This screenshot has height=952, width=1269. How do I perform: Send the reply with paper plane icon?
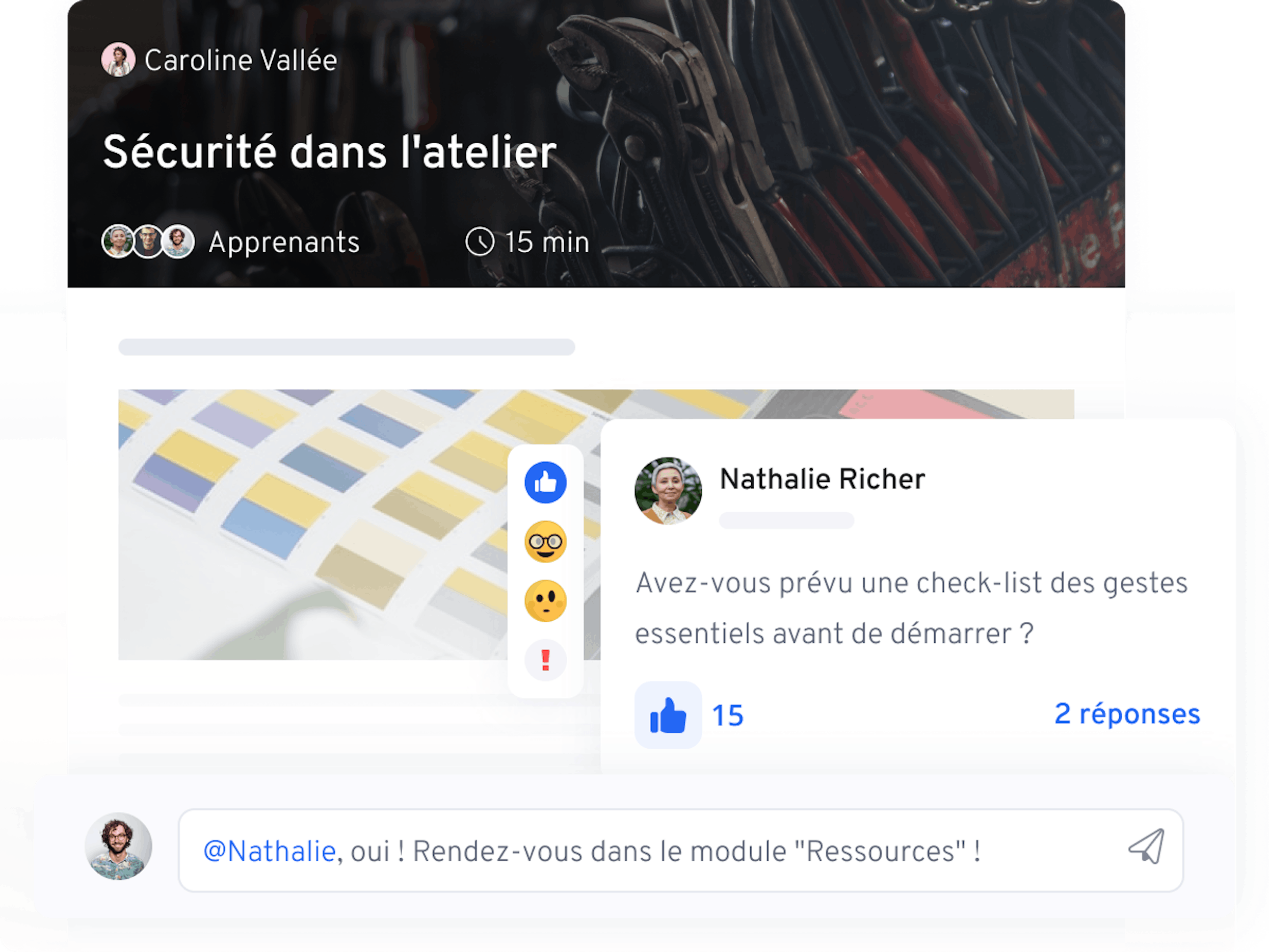point(1147,847)
